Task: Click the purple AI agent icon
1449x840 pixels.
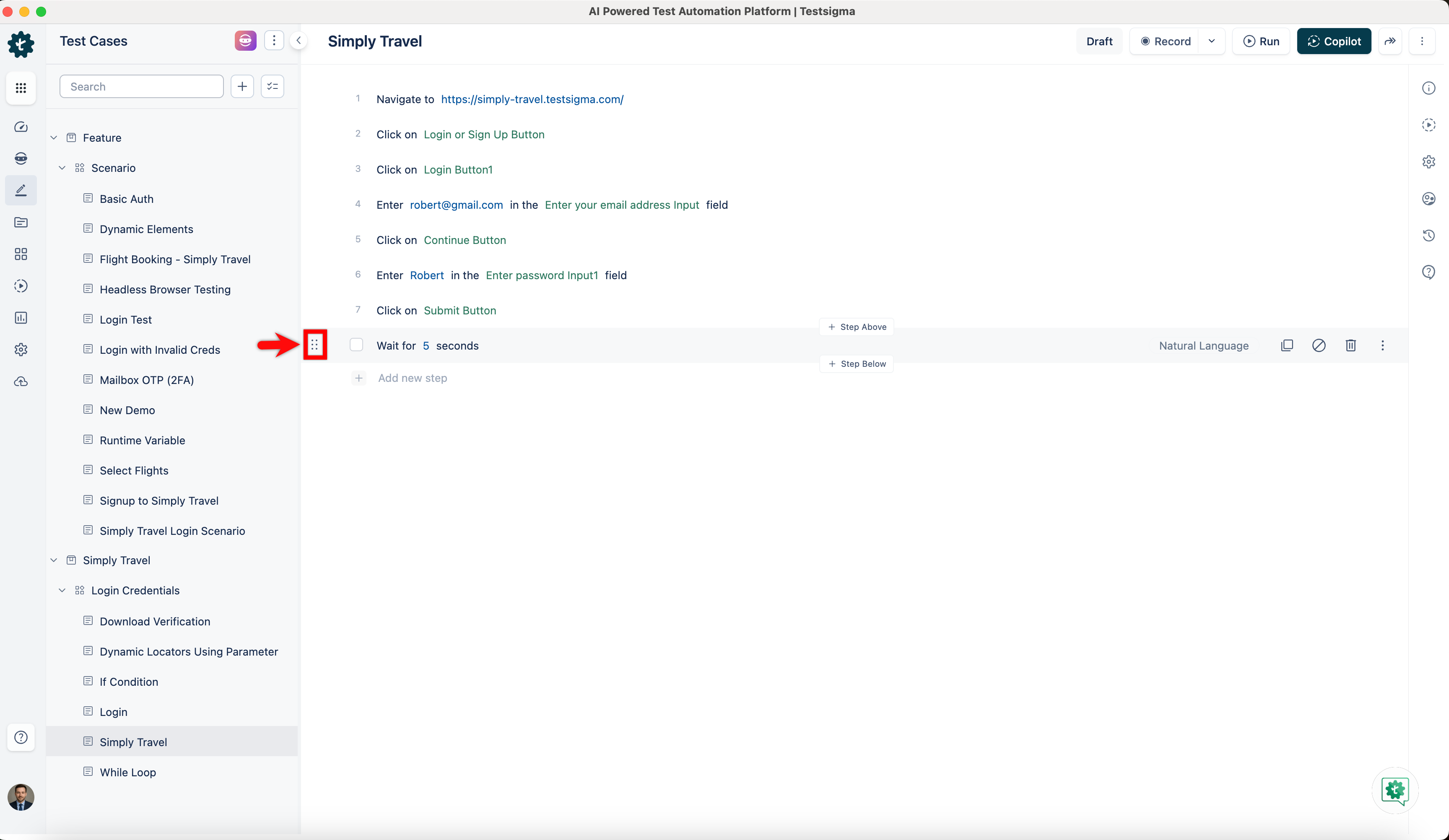Action: pos(246,41)
